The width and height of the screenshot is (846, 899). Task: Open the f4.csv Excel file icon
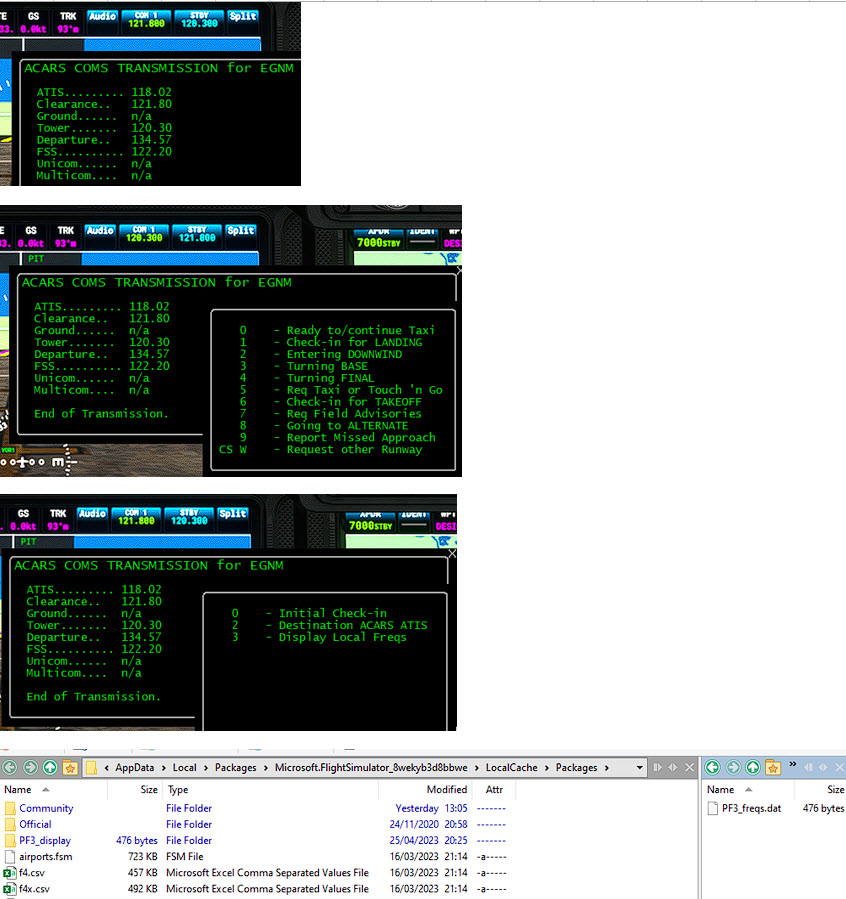pyautogui.click(x=9, y=873)
